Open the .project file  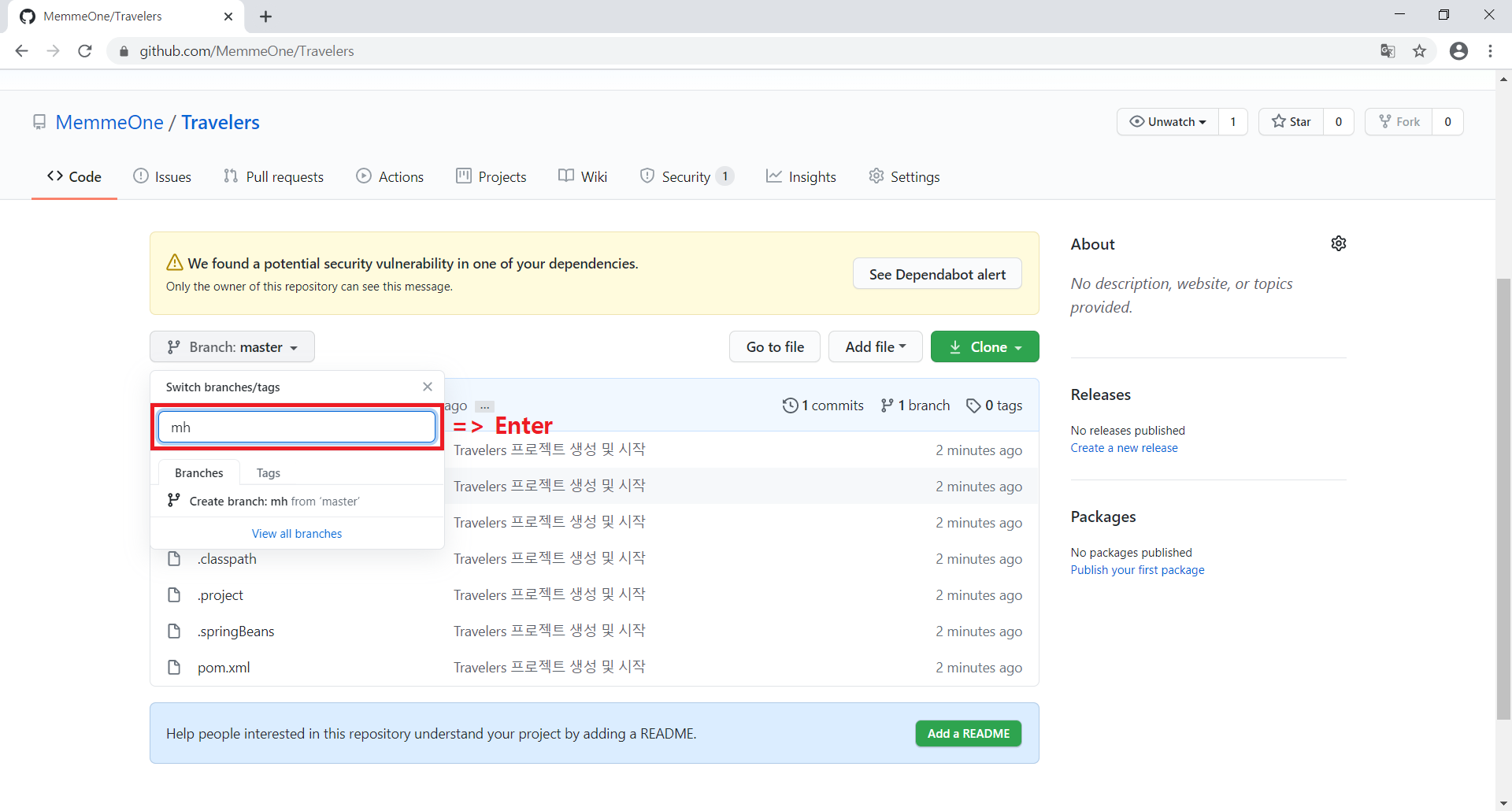pyautogui.click(x=220, y=595)
